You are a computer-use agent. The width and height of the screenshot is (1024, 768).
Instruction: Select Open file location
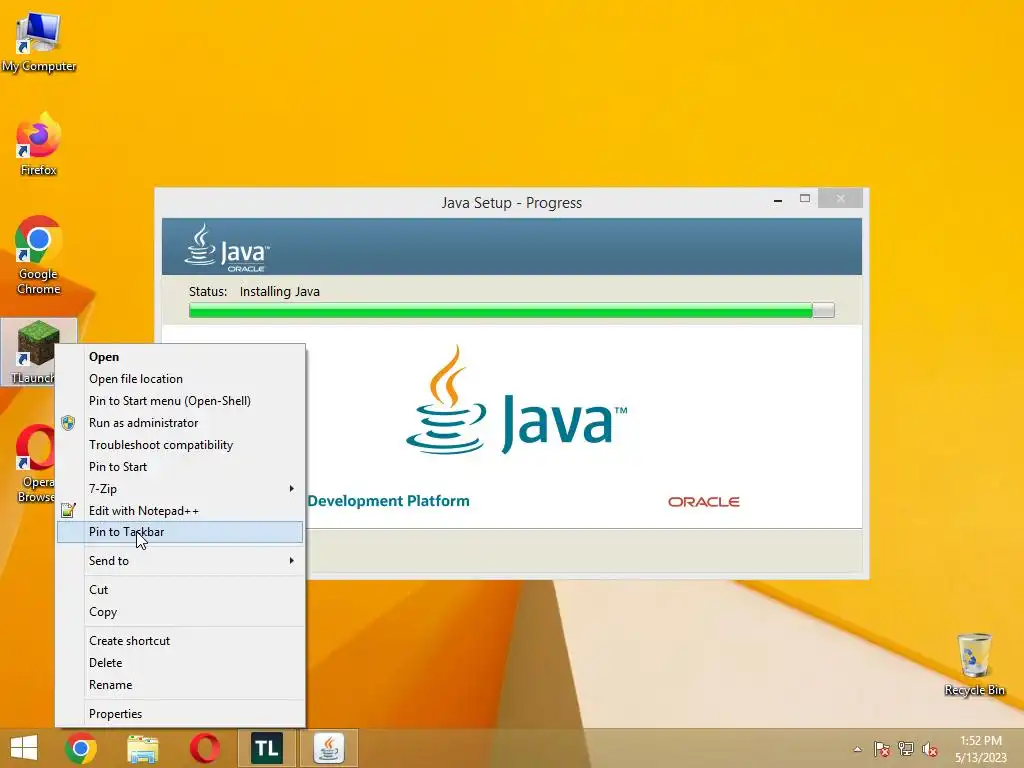click(x=180, y=379)
